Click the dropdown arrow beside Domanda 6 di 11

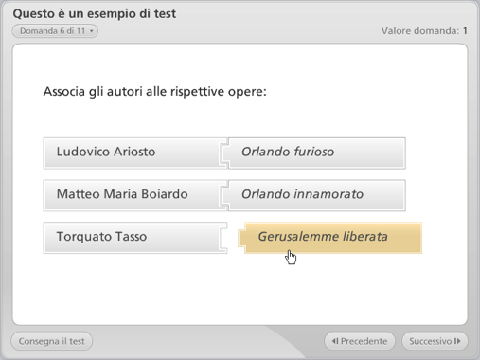pyautogui.click(x=91, y=31)
